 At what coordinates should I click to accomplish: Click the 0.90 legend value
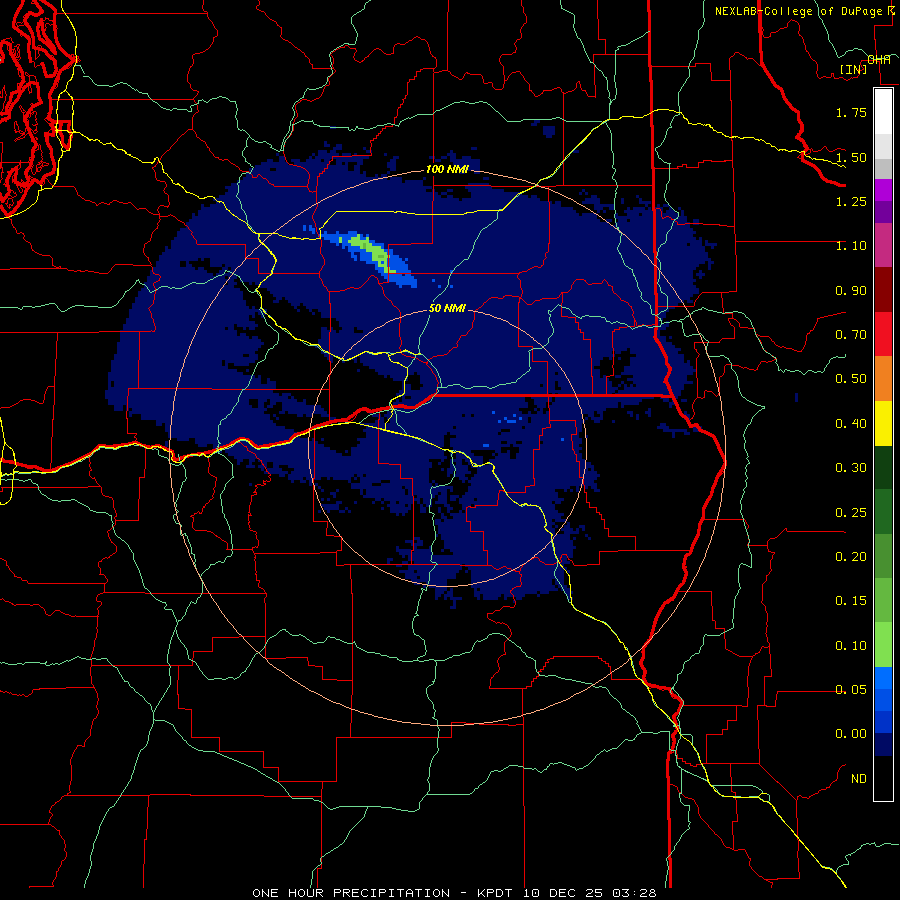pyautogui.click(x=851, y=290)
